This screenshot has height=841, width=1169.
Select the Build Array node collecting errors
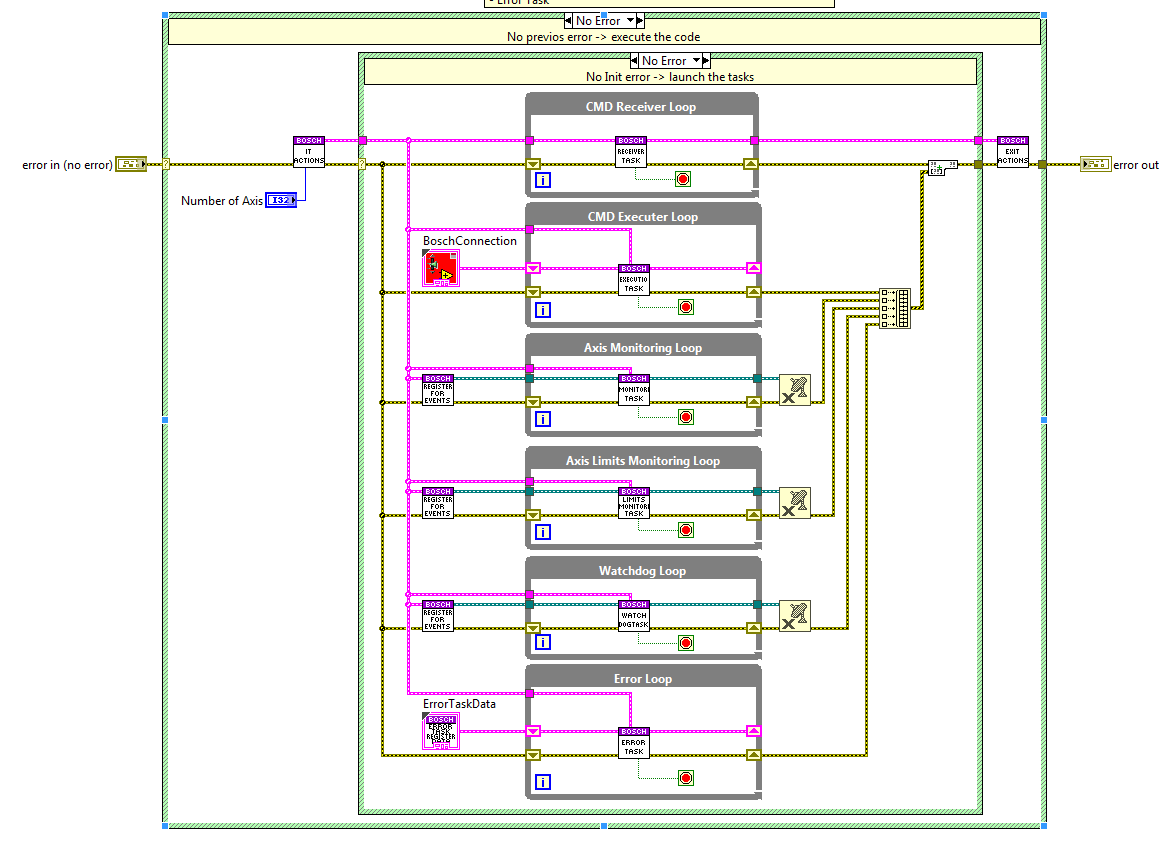895,308
